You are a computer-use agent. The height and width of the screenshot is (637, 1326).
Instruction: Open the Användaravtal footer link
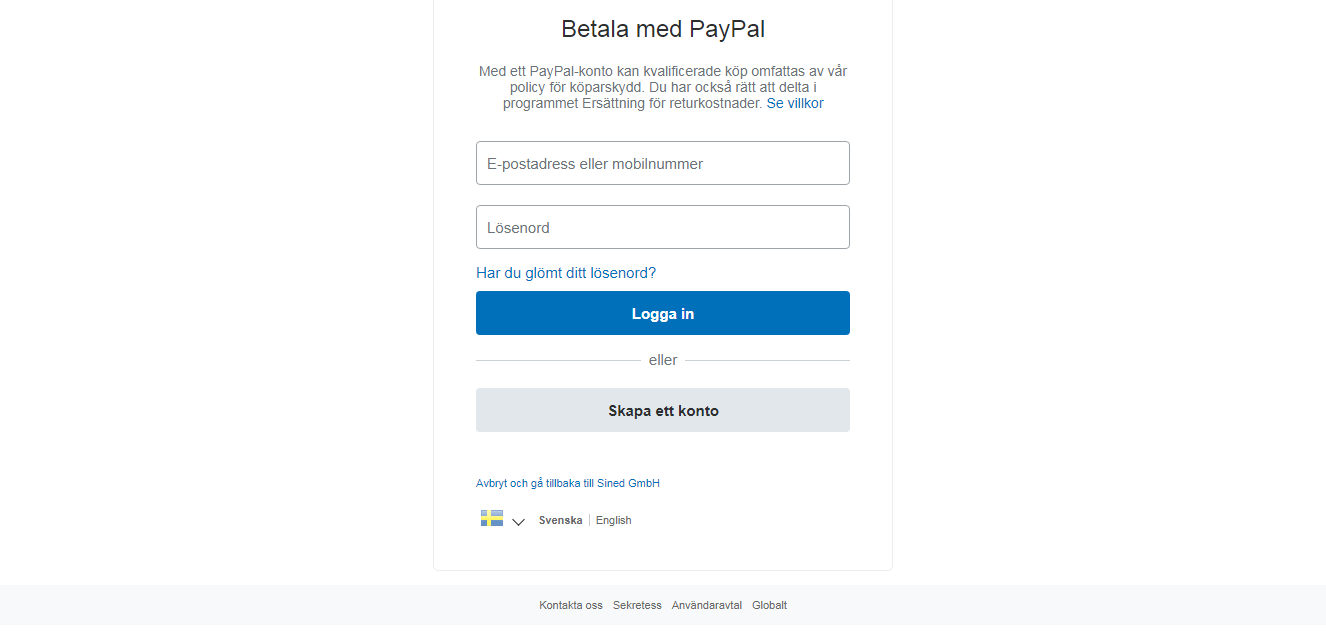coord(707,605)
